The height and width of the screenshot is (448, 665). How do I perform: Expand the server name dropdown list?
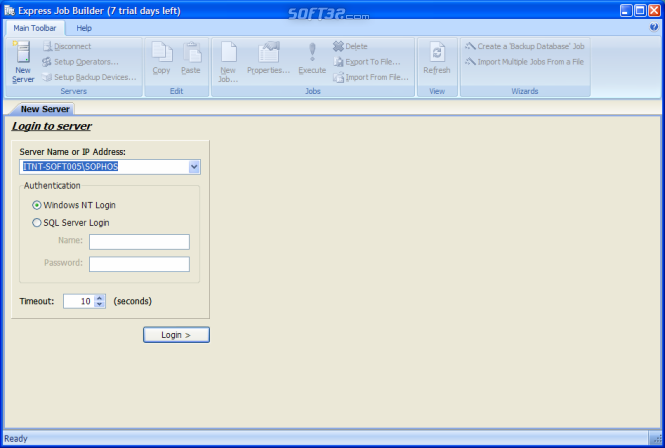click(194, 167)
